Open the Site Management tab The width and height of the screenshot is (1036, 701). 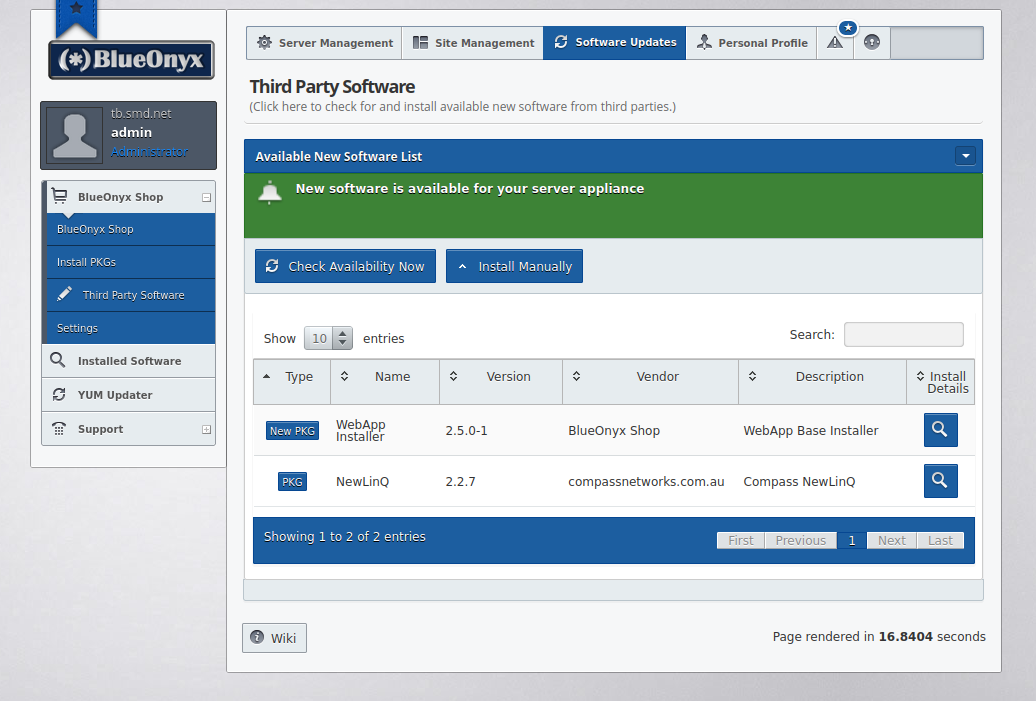click(473, 43)
